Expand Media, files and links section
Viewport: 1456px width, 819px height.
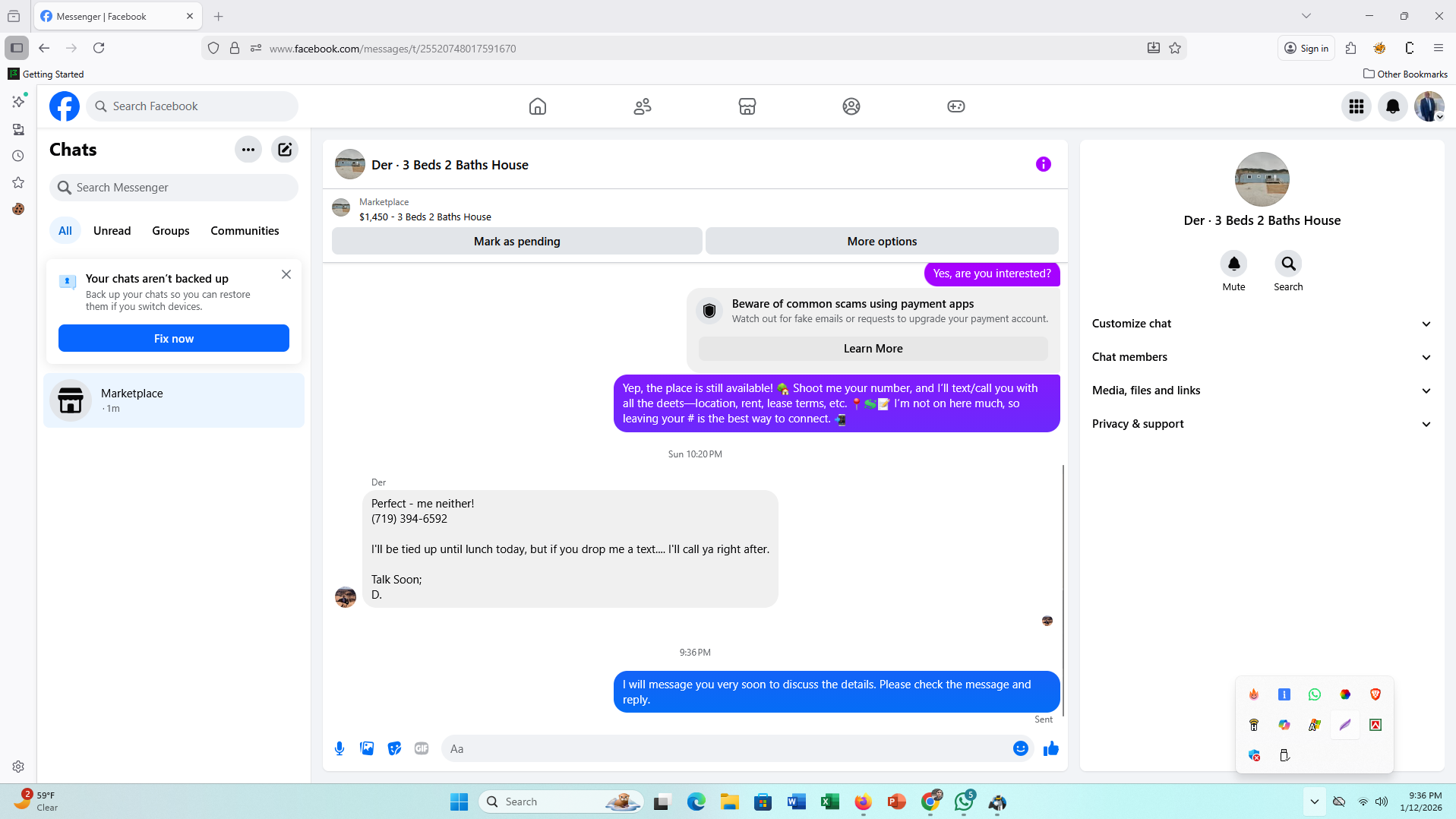click(1262, 391)
